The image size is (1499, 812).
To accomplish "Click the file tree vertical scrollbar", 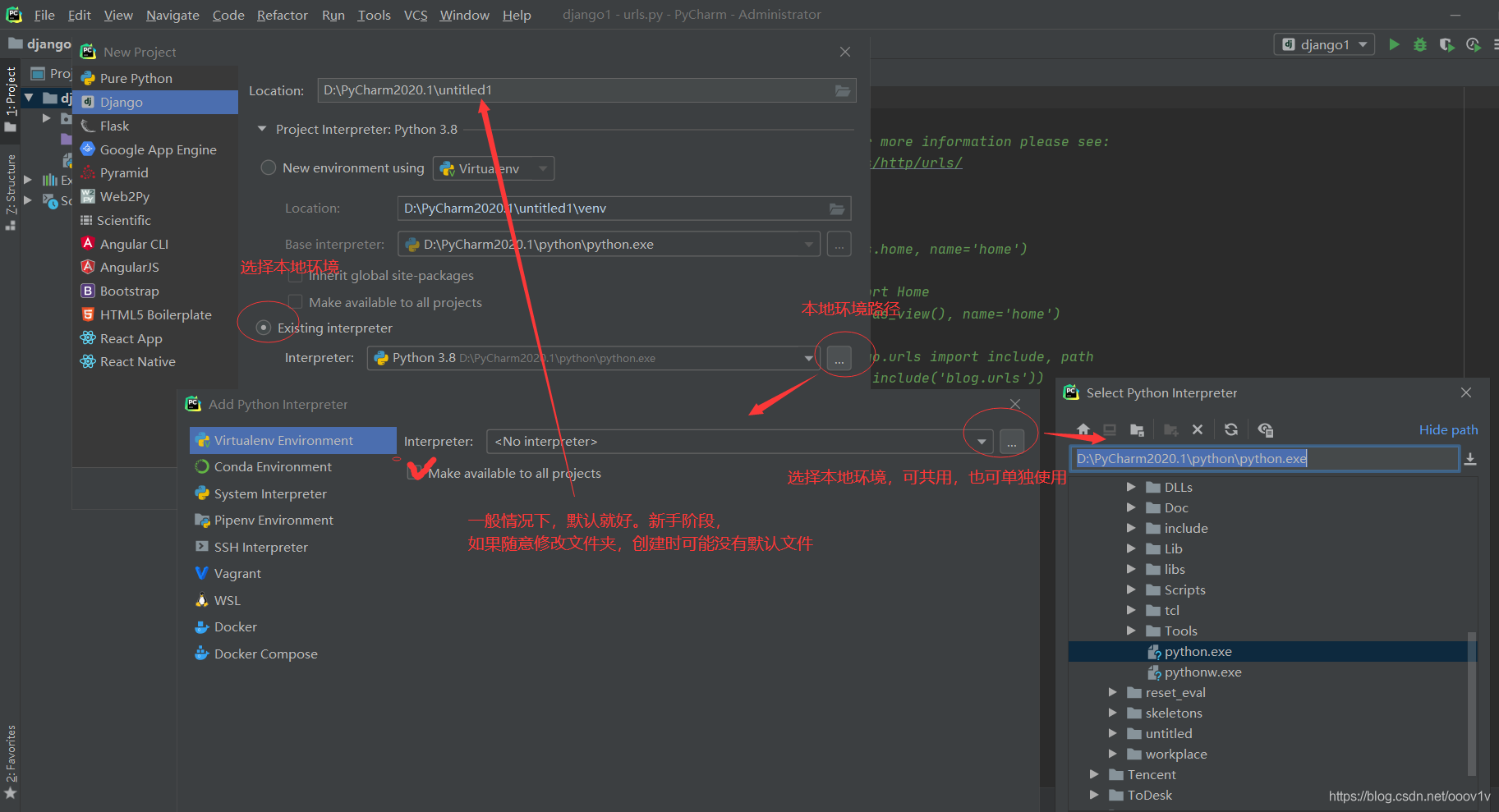I will pyautogui.click(x=1472, y=703).
